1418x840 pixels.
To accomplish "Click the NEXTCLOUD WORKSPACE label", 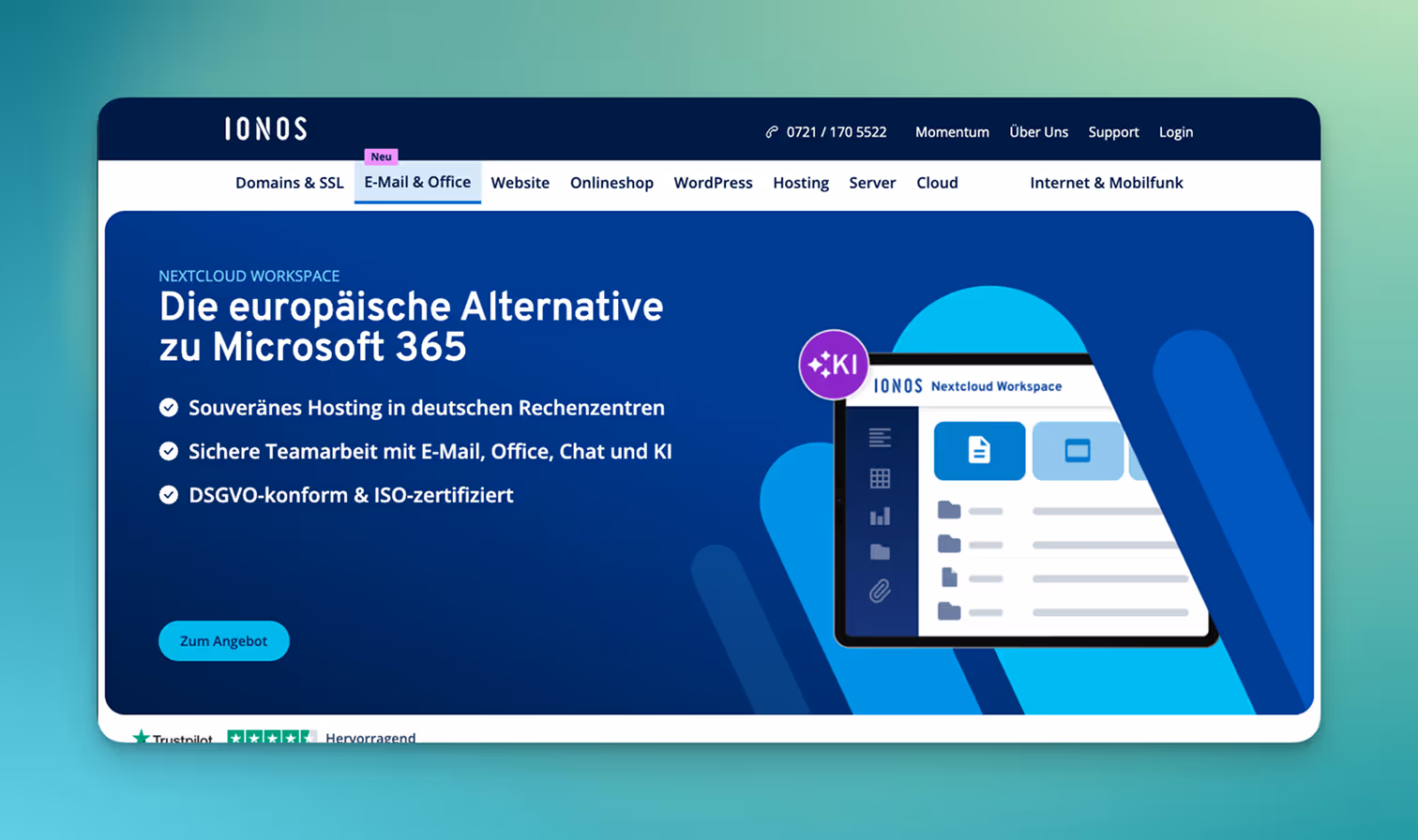I will coord(249,276).
